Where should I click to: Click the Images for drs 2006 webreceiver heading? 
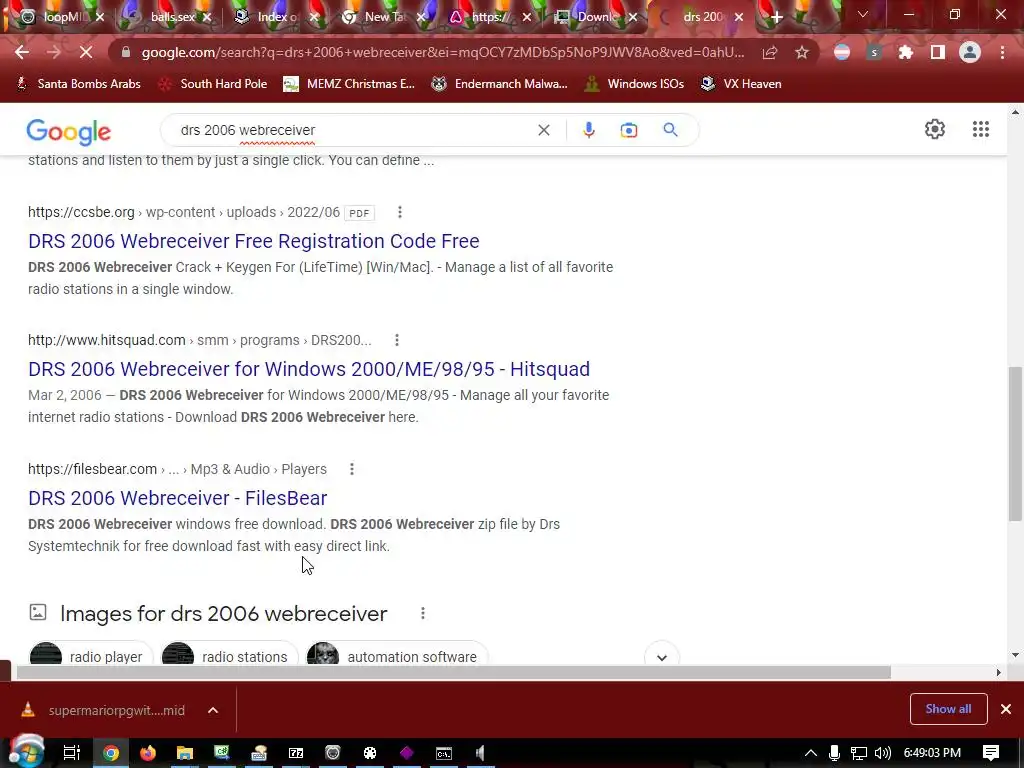point(223,614)
